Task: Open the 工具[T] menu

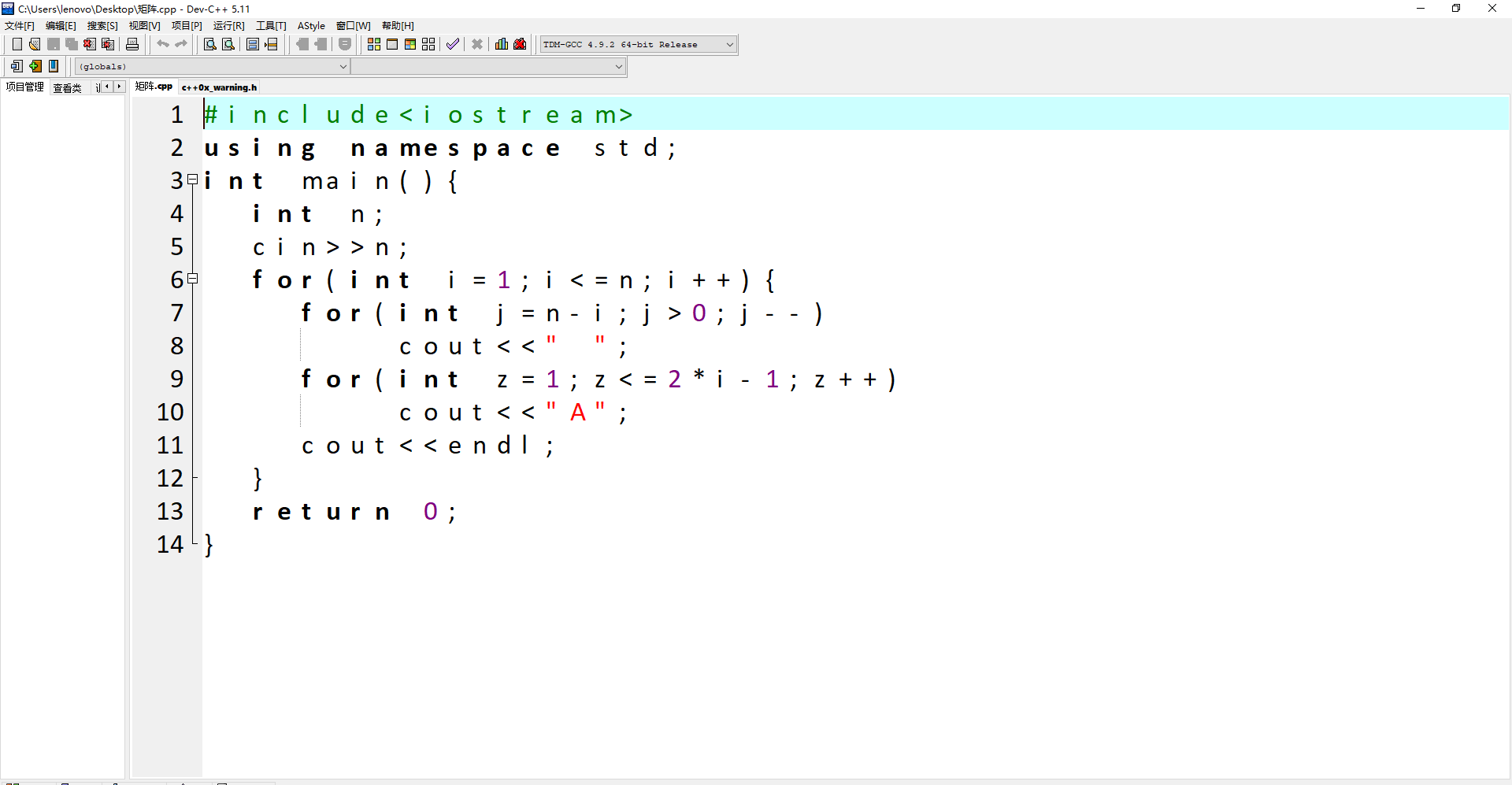Action: point(271,26)
